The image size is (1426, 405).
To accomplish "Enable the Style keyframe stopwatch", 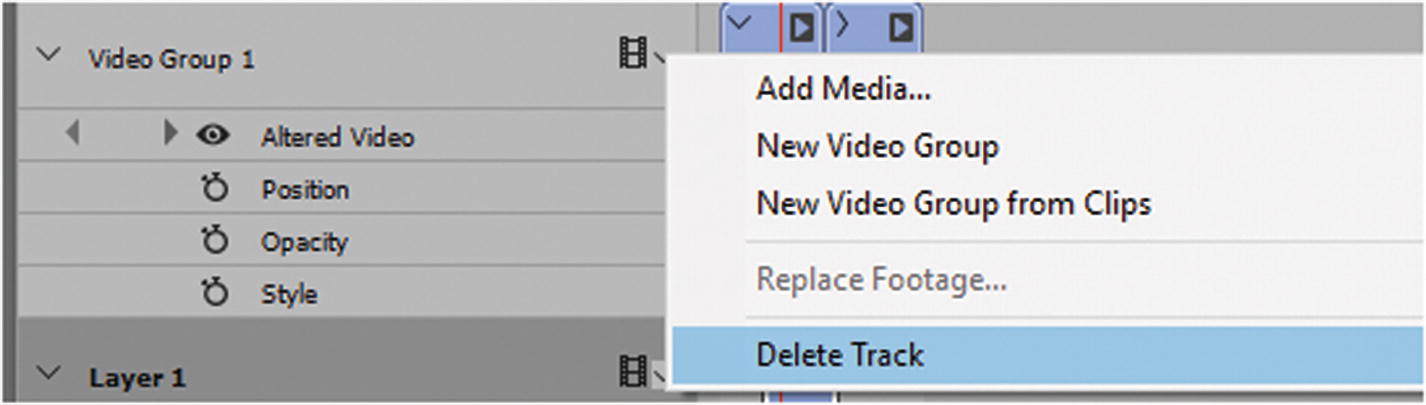I will coord(215,294).
